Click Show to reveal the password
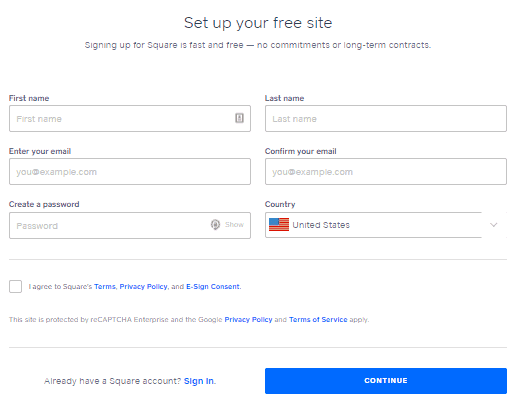The width and height of the screenshot is (517, 414). coord(234,225)
